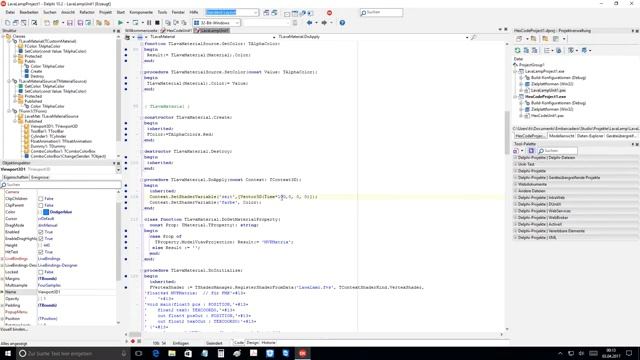The height and width of the screenshot is (360, 640).
Task: Click the Tool-Palette search field
Action: click(x=557, y=151)
